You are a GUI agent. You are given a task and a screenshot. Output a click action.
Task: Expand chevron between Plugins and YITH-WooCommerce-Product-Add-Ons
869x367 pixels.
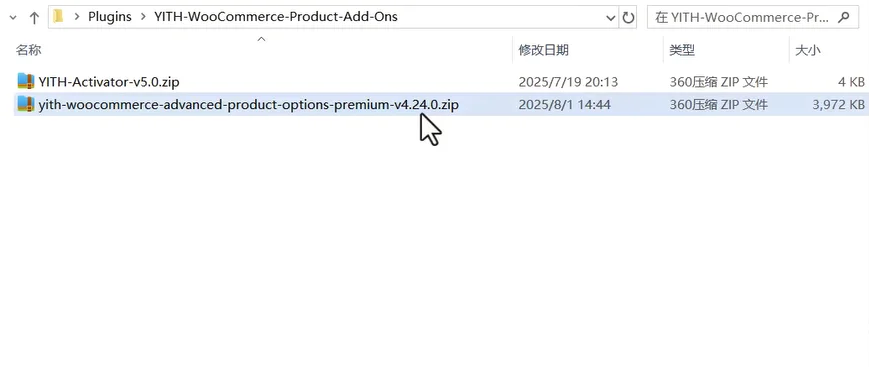[x=144, y=17]
